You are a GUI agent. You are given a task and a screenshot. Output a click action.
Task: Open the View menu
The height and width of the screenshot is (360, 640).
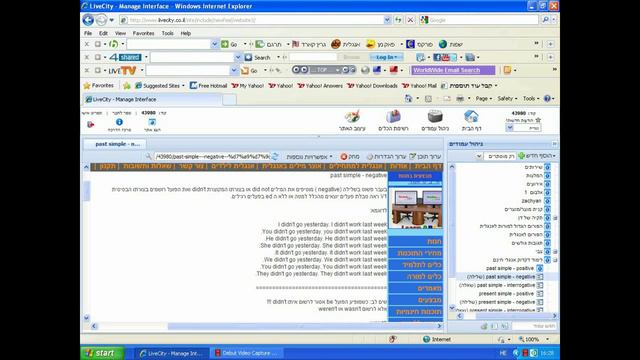(x=120, y=33)
